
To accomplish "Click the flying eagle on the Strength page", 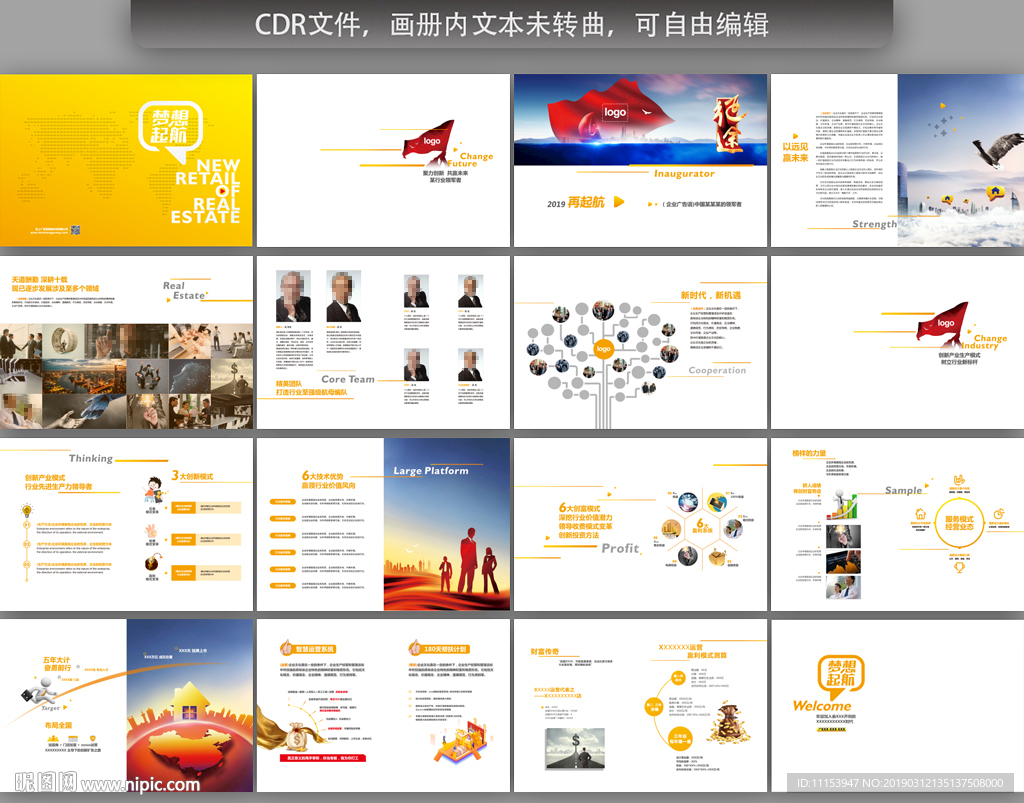I will pyautogui.click(x=999, y=150).
